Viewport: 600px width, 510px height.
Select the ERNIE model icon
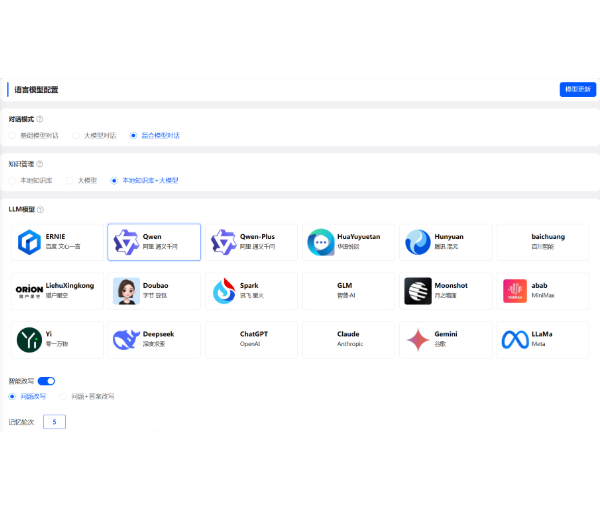pos(29,242)
